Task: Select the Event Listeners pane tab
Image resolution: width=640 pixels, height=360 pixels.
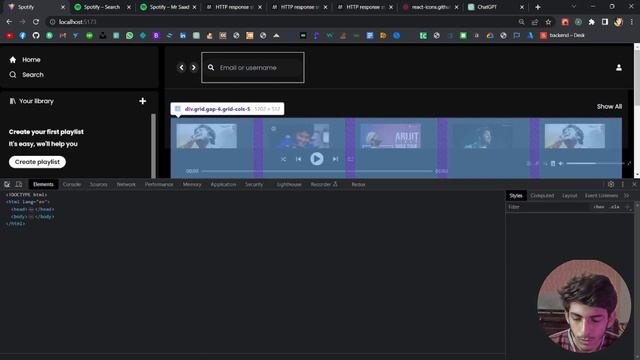Action: pos(601,196)
